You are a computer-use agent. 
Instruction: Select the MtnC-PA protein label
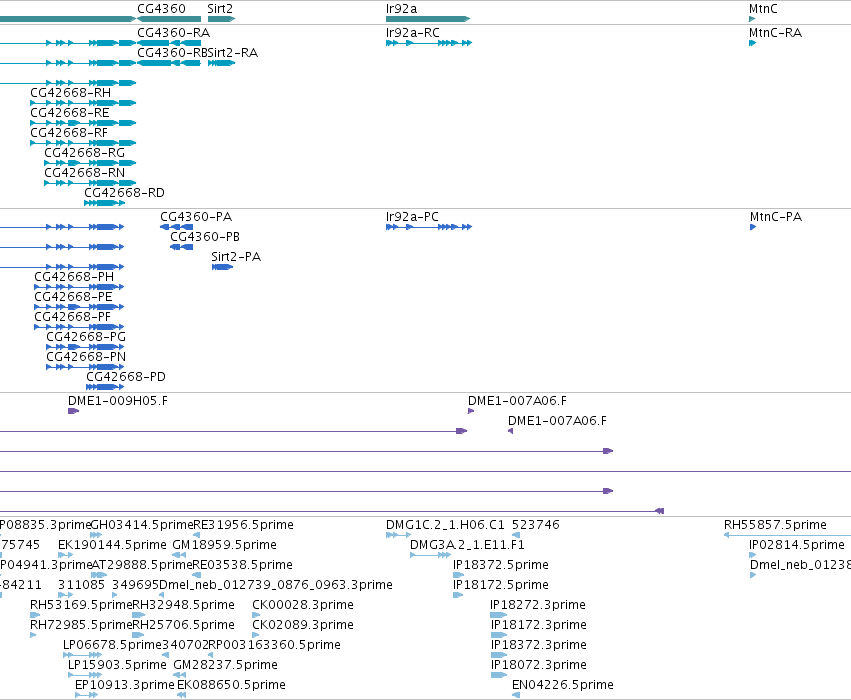click(776, 217)
